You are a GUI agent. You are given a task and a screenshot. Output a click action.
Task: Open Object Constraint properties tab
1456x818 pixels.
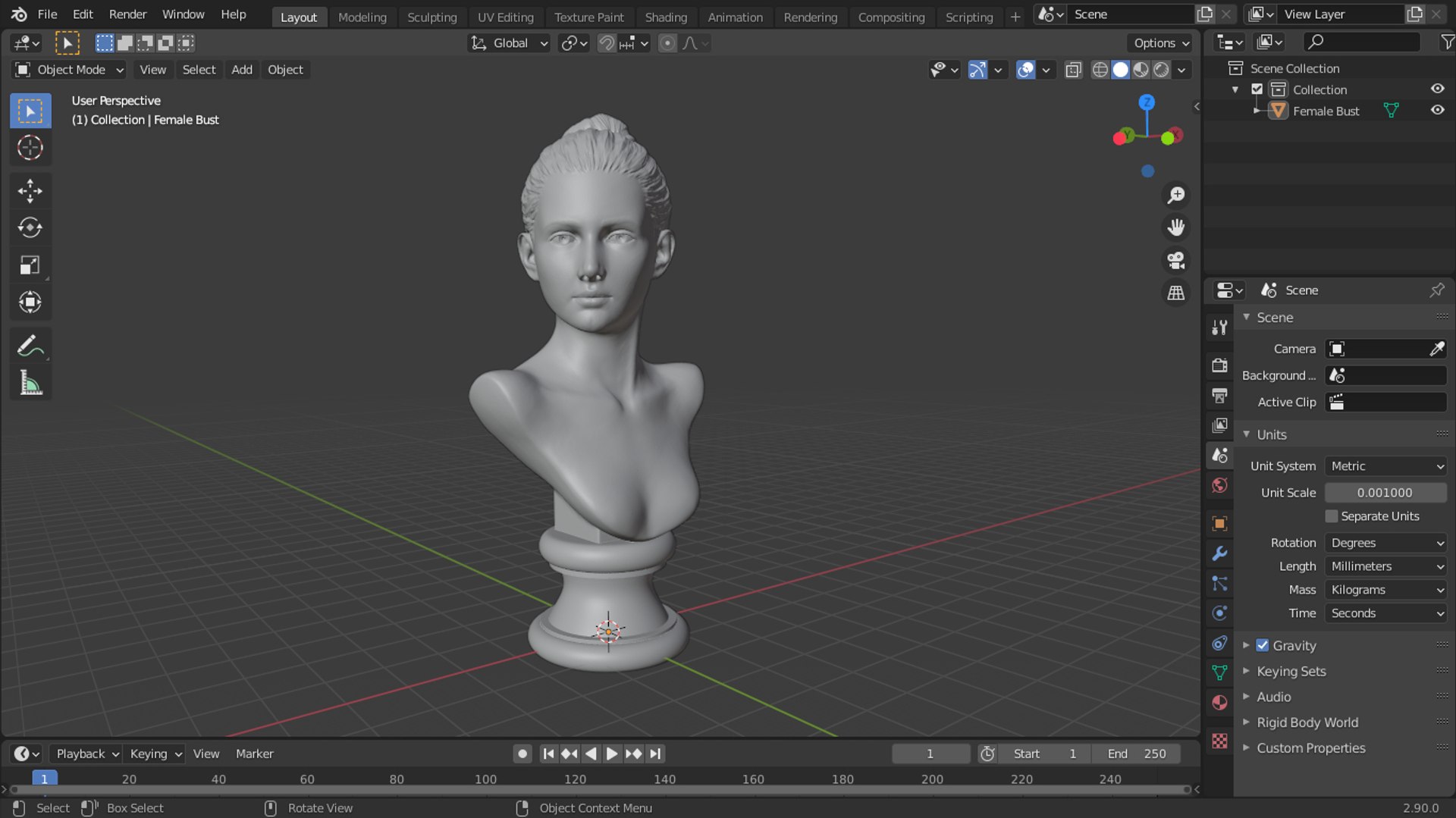point(1219,643)
